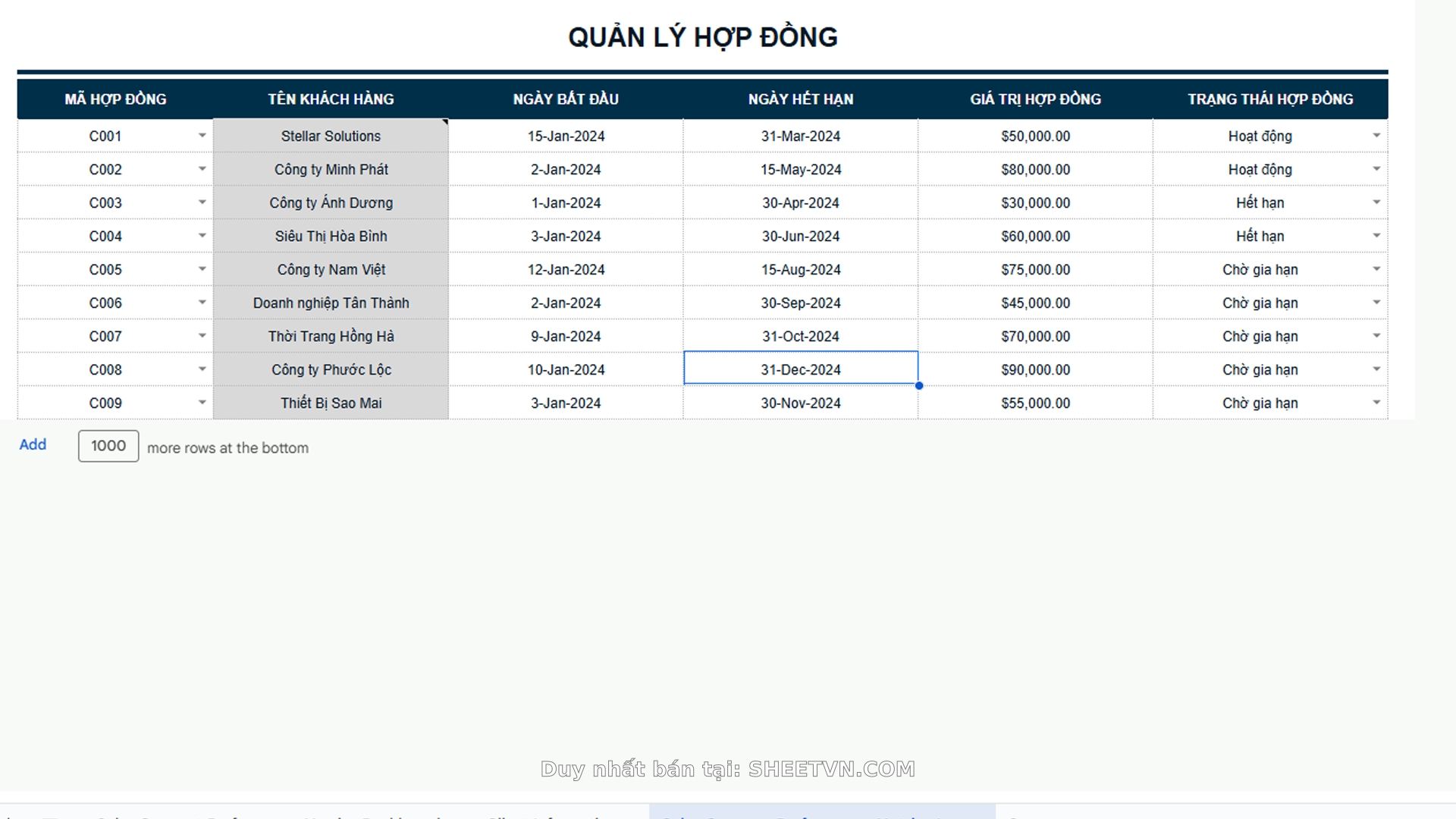Expand 'Hết hạn' status dropdown for C003

coord(1376,202)
